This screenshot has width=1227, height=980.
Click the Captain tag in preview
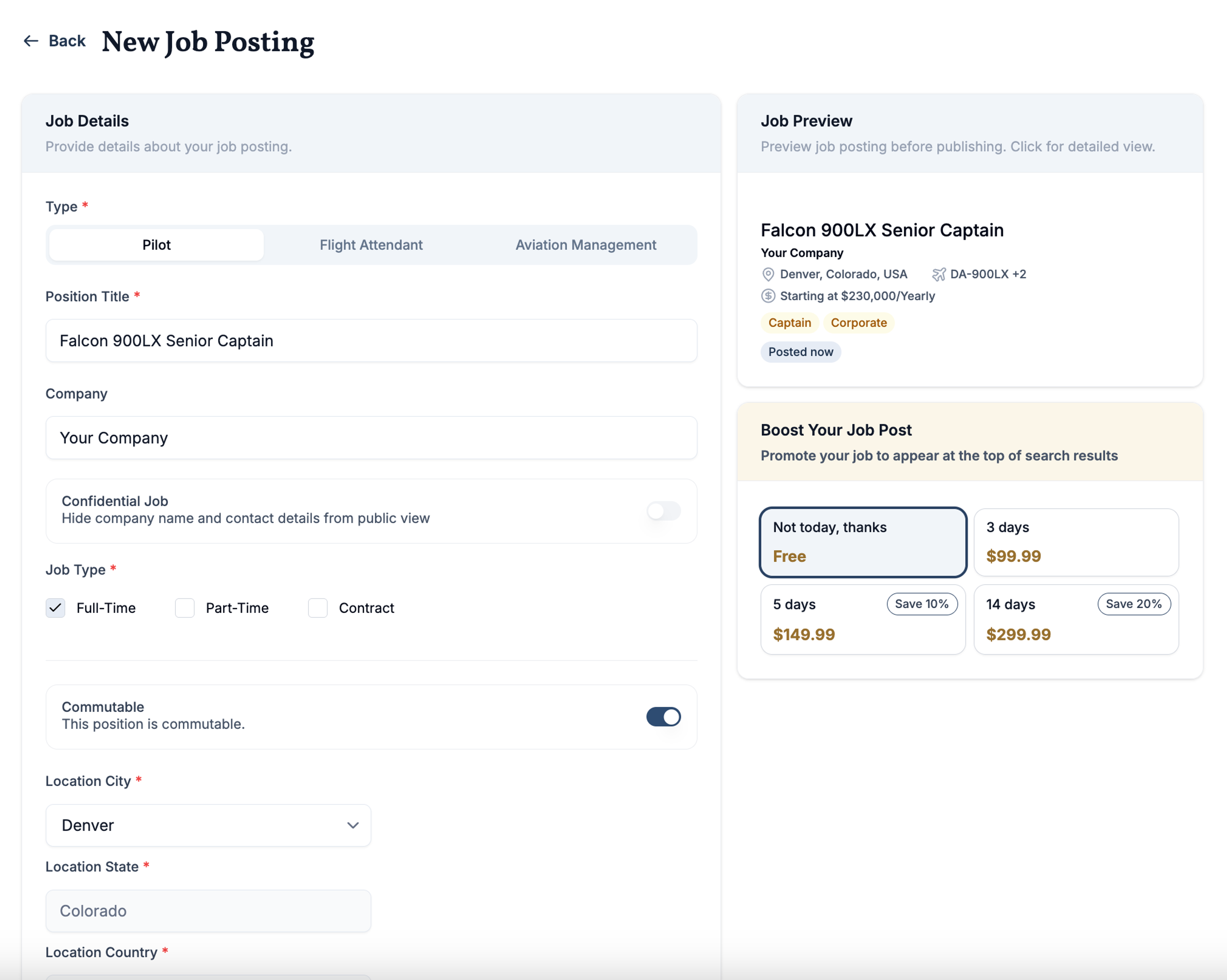[x=789, y=323]
